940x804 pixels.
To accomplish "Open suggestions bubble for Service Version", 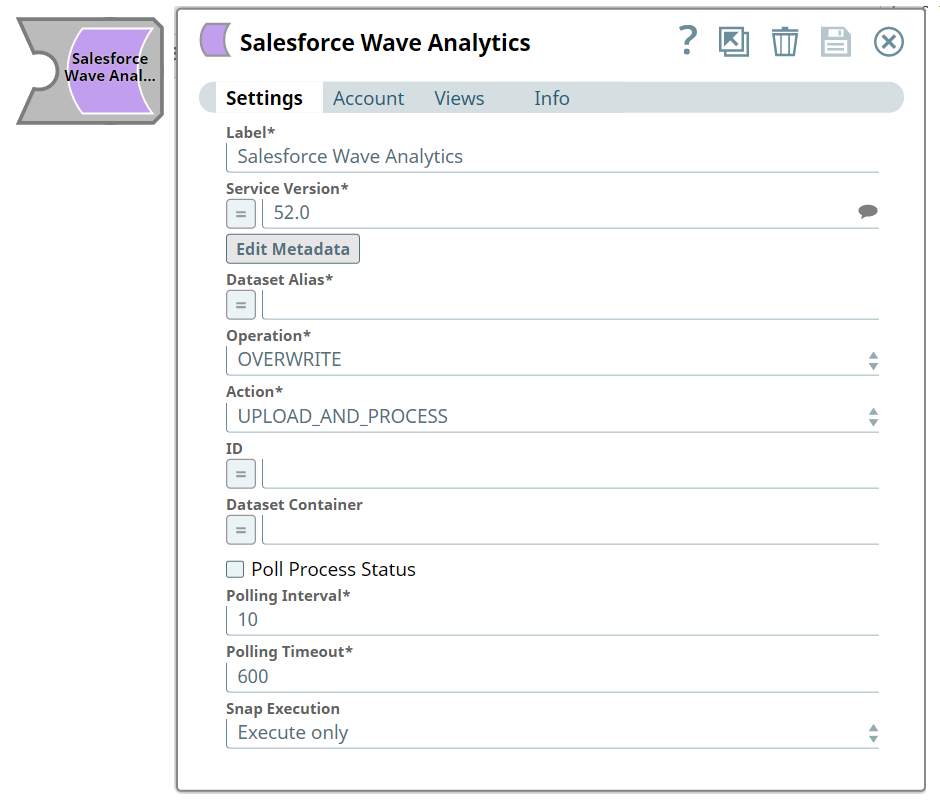I will [867, 211].
